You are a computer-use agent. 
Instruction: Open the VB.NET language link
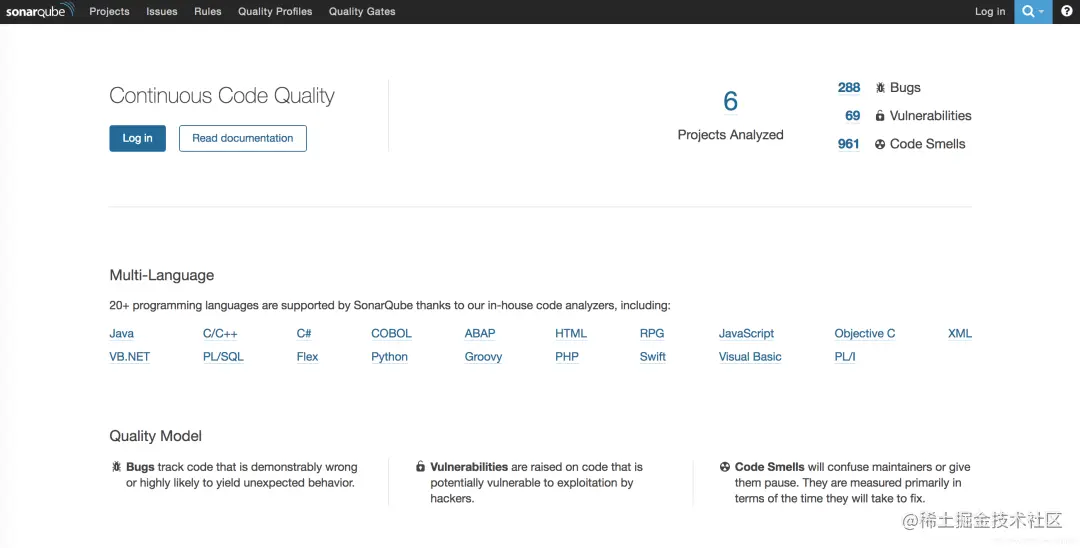[x=129, y=357]
